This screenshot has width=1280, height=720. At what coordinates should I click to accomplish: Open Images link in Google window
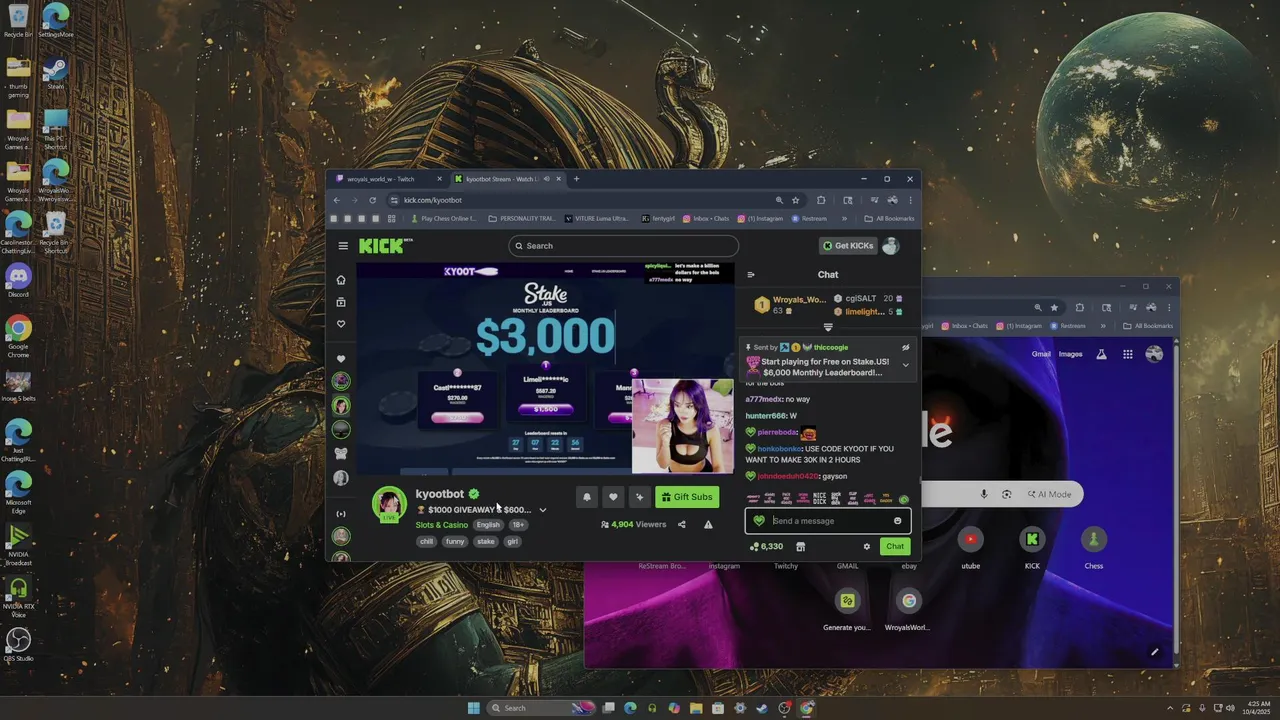1071,354
